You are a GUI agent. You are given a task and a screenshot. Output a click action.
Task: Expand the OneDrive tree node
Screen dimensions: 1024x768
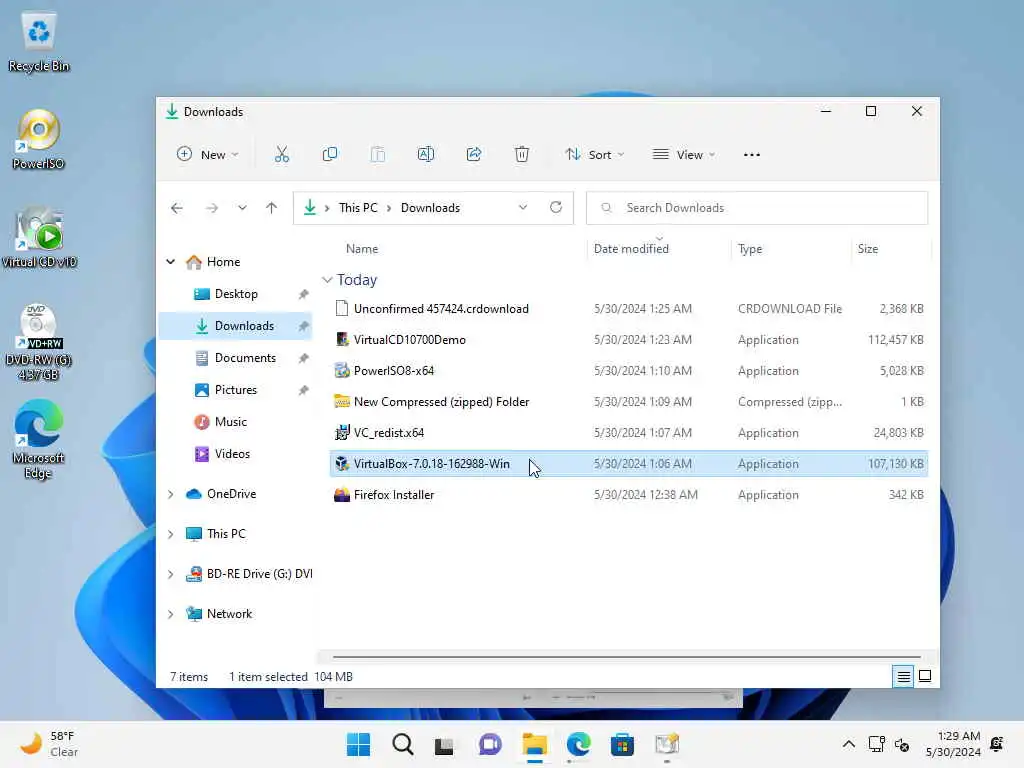tap(170, 494)
